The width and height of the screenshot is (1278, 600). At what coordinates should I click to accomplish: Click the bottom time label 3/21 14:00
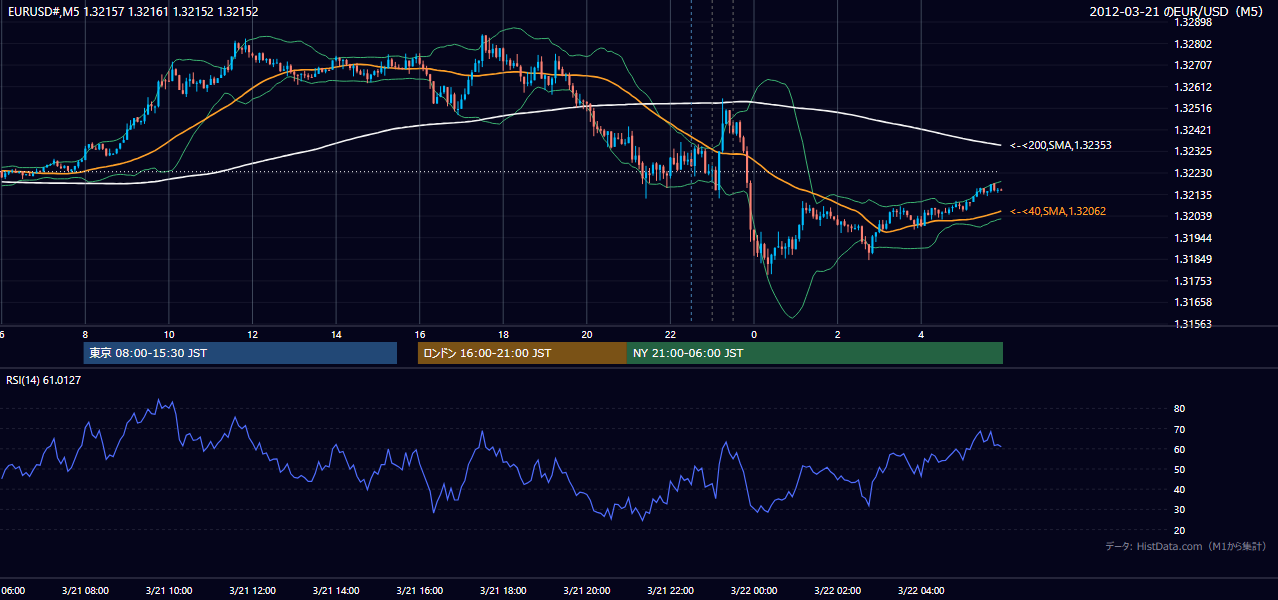(x=336, y=590)
